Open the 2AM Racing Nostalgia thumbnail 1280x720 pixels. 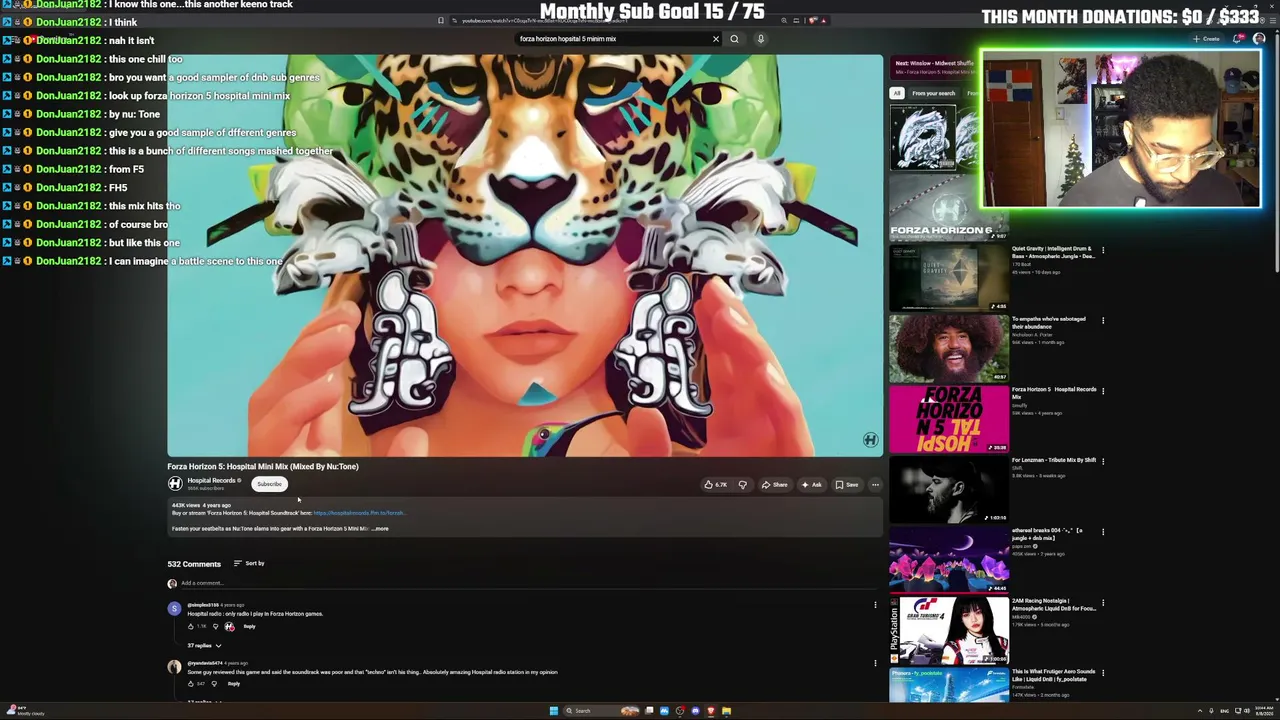pos(949,631)
